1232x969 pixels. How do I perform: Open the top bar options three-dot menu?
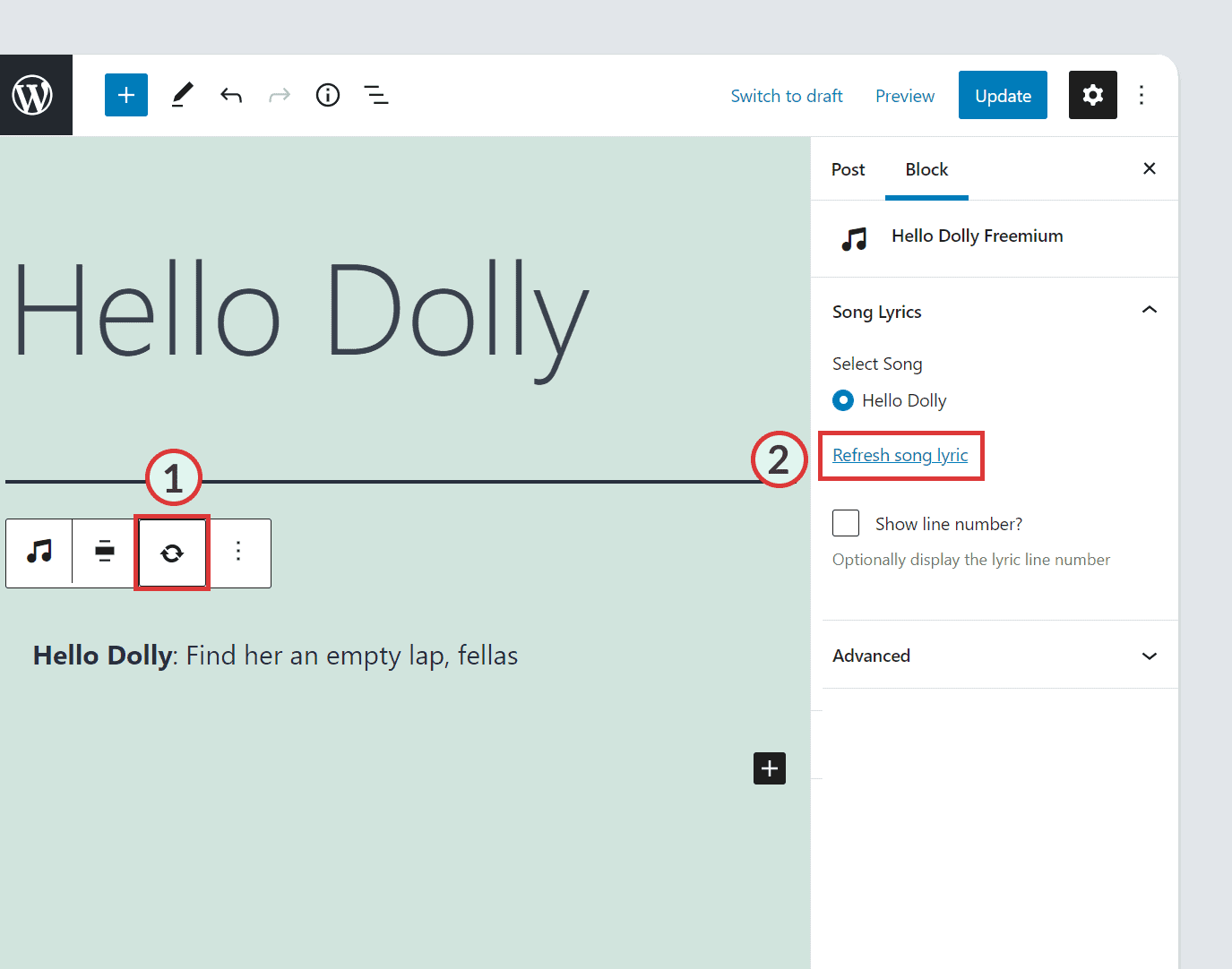pos(1142,95)
